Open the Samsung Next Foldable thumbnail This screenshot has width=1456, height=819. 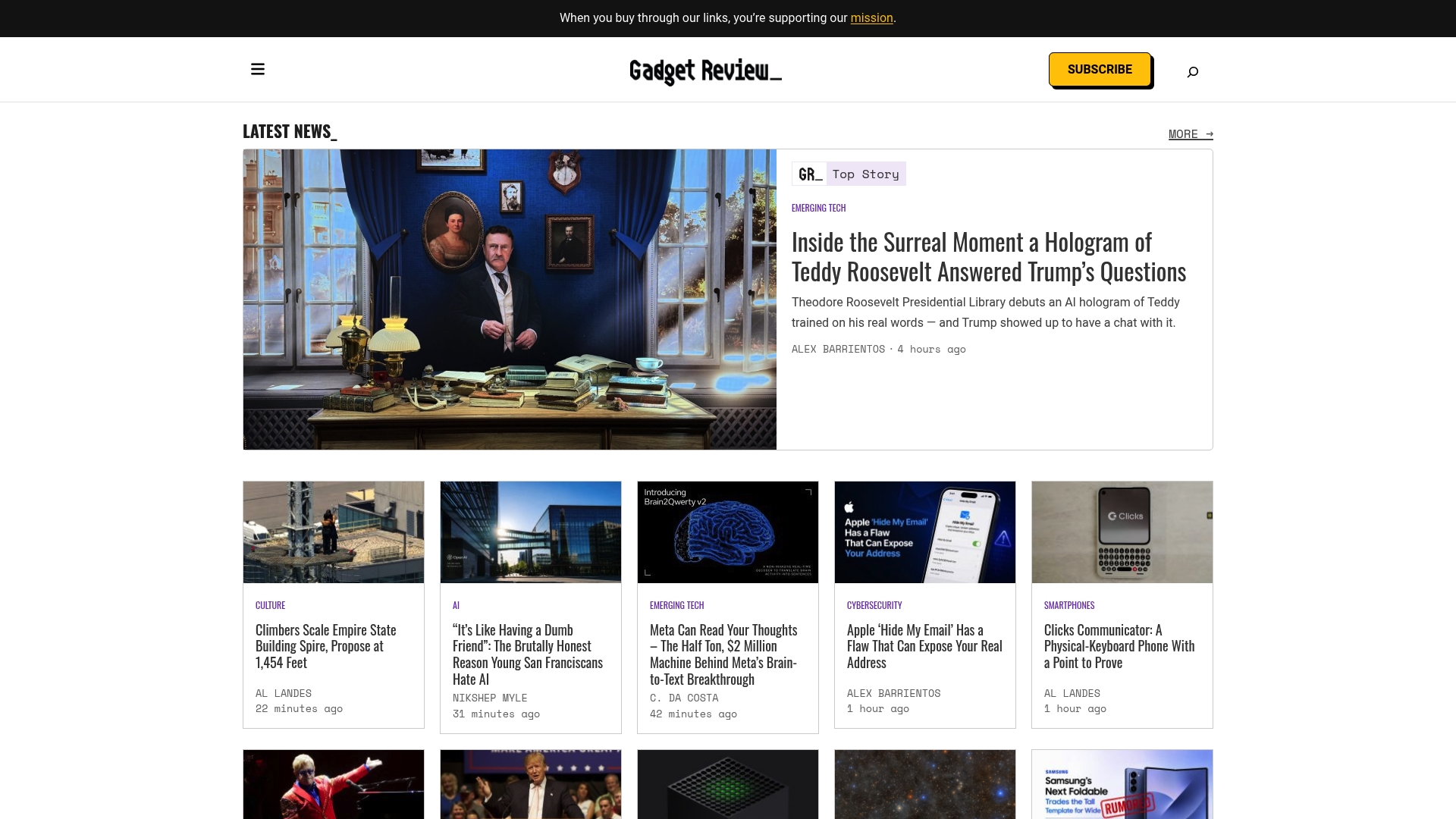[x=1122, y=784]
